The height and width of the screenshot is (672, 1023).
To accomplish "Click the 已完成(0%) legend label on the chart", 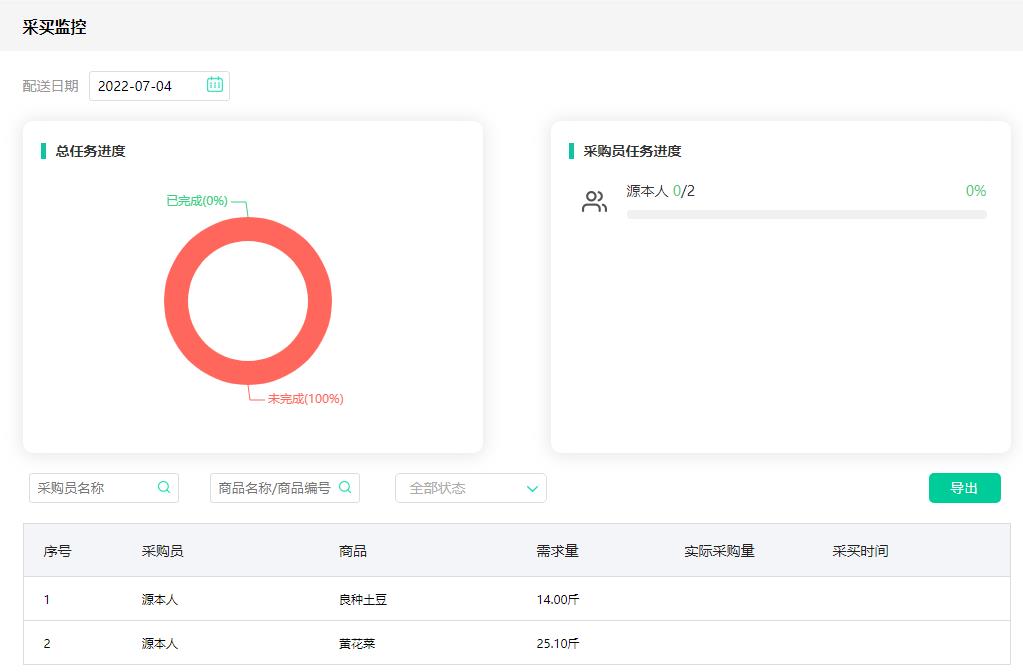I will tap(199, 202).
